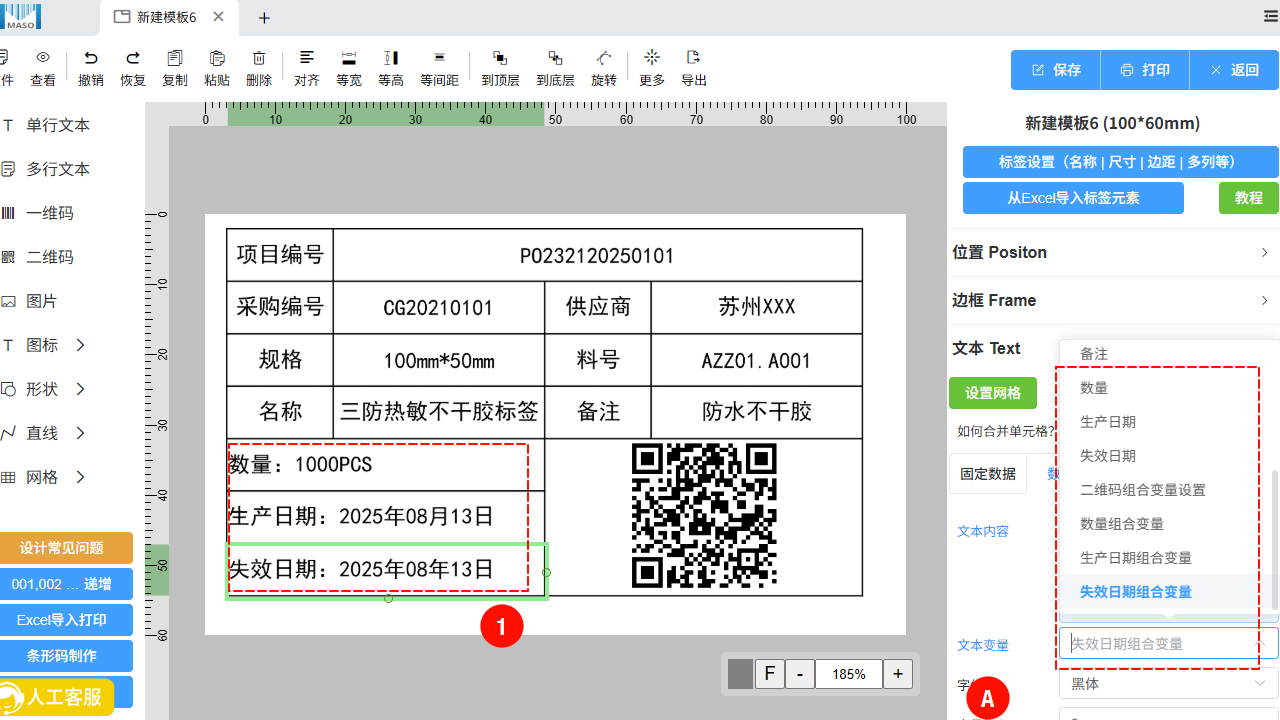Redo with the 恢复 icon
Screen dimensions: 1280x720
tap(133, 58)
